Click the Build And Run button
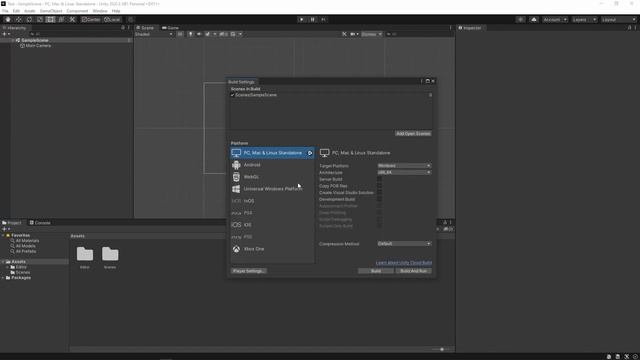 413,271
